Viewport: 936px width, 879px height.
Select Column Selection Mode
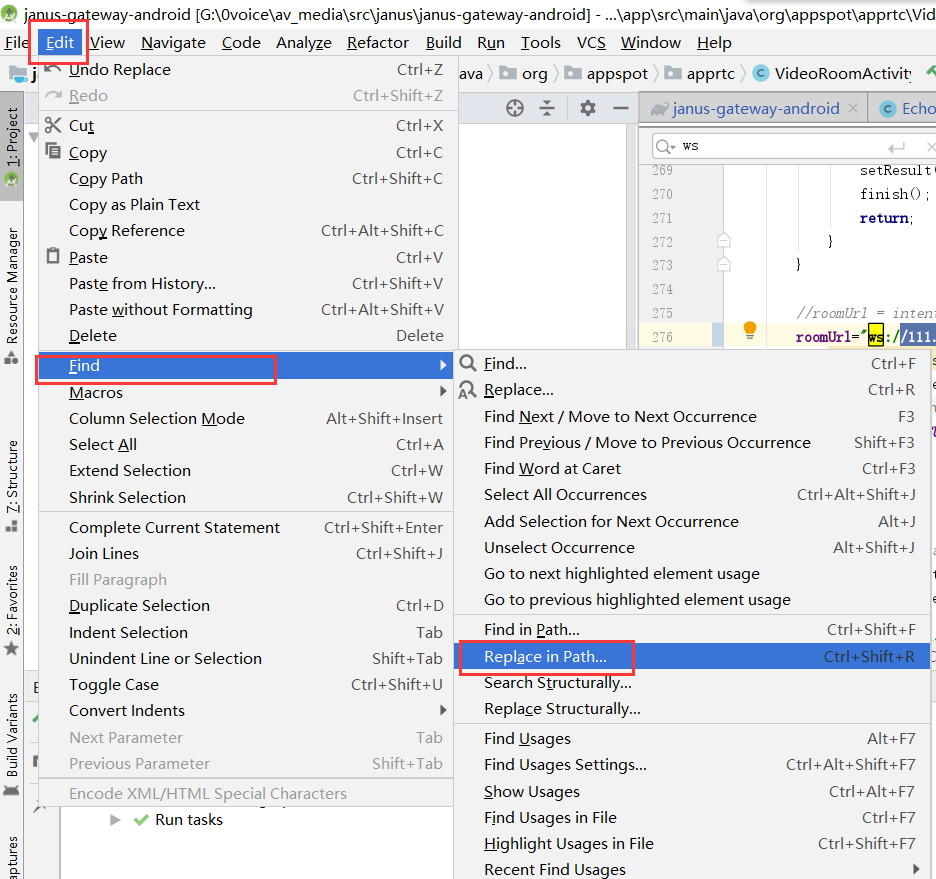click(246, 418)
